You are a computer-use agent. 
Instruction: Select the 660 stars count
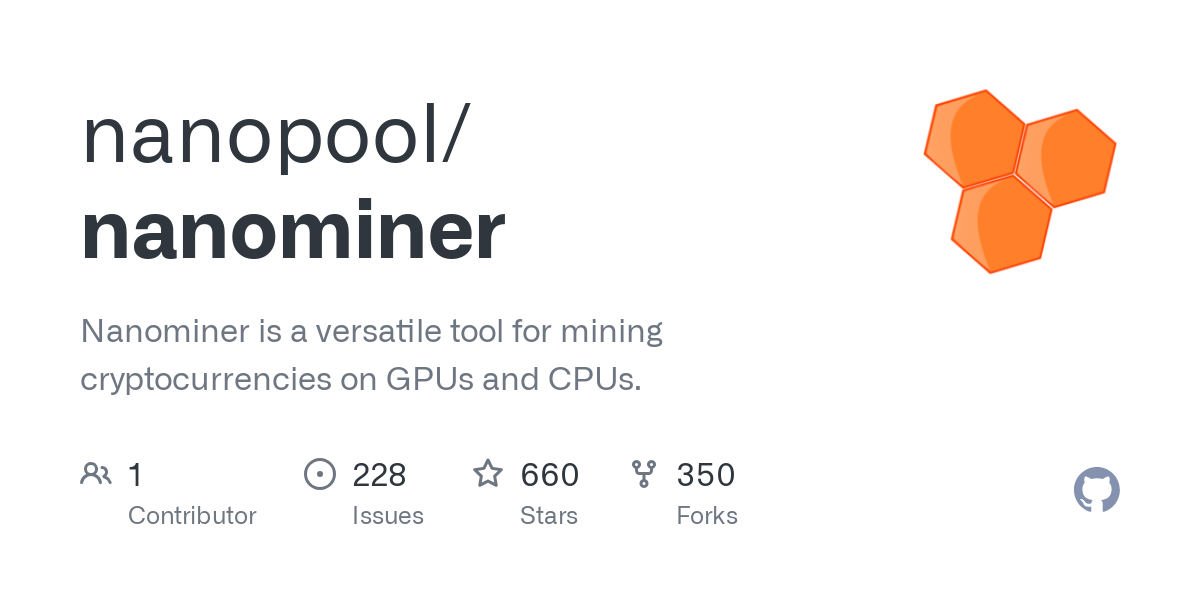550,475
